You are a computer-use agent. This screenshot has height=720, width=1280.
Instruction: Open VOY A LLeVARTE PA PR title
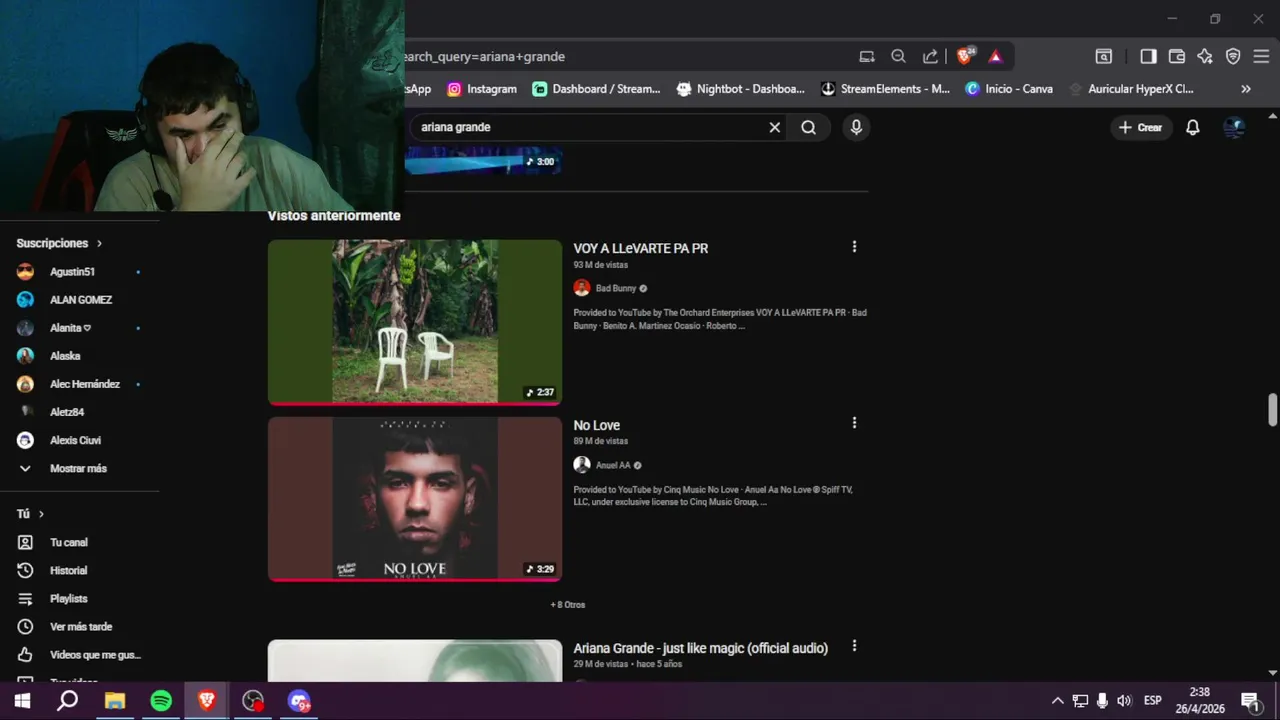(641, 248)
